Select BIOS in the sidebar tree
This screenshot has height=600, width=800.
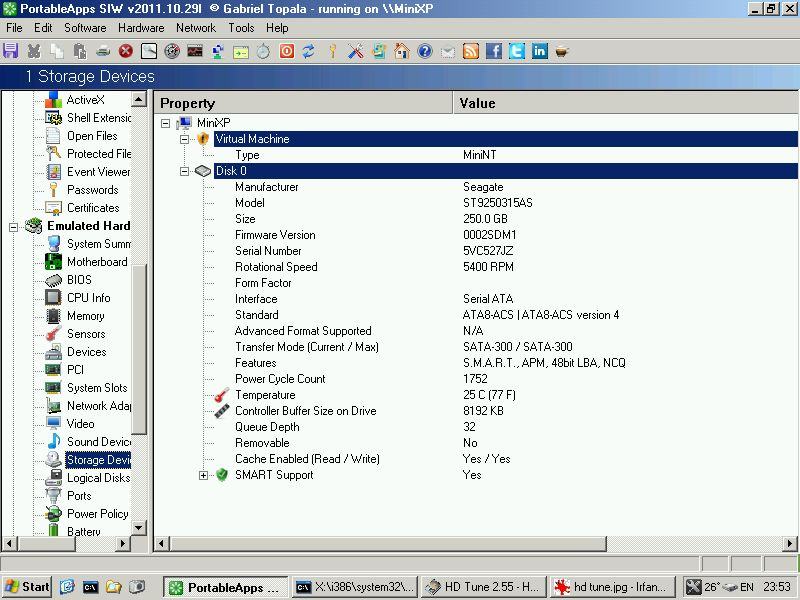tap(79, 280)
